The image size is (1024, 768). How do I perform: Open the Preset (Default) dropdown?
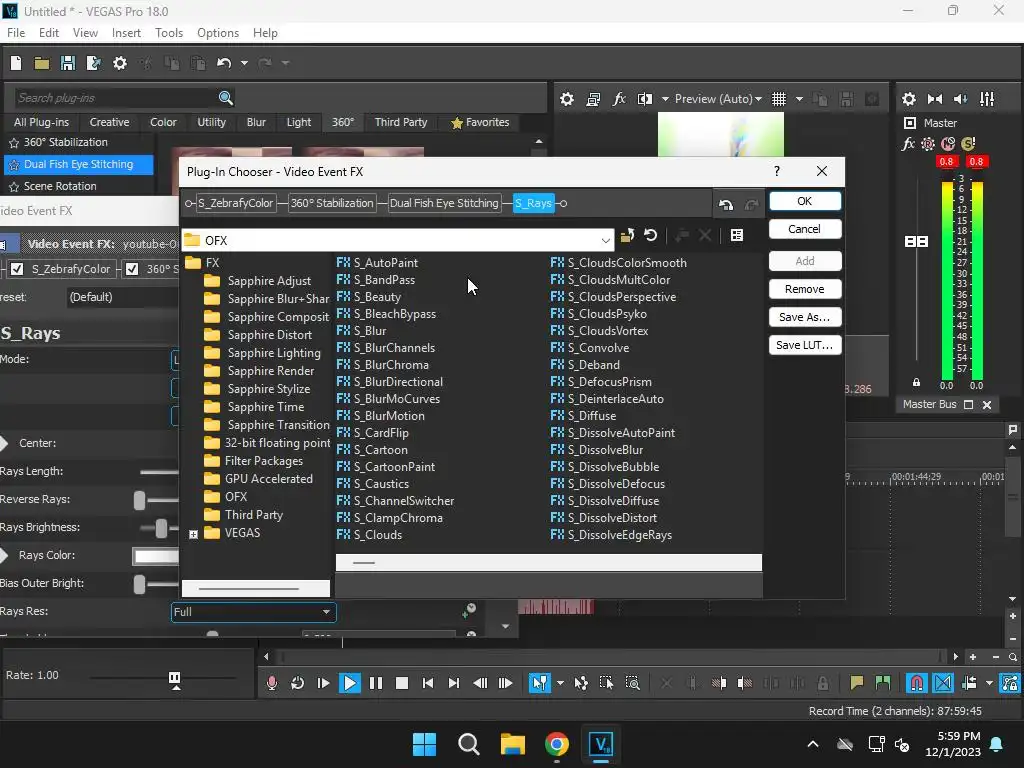coord(123,297)
